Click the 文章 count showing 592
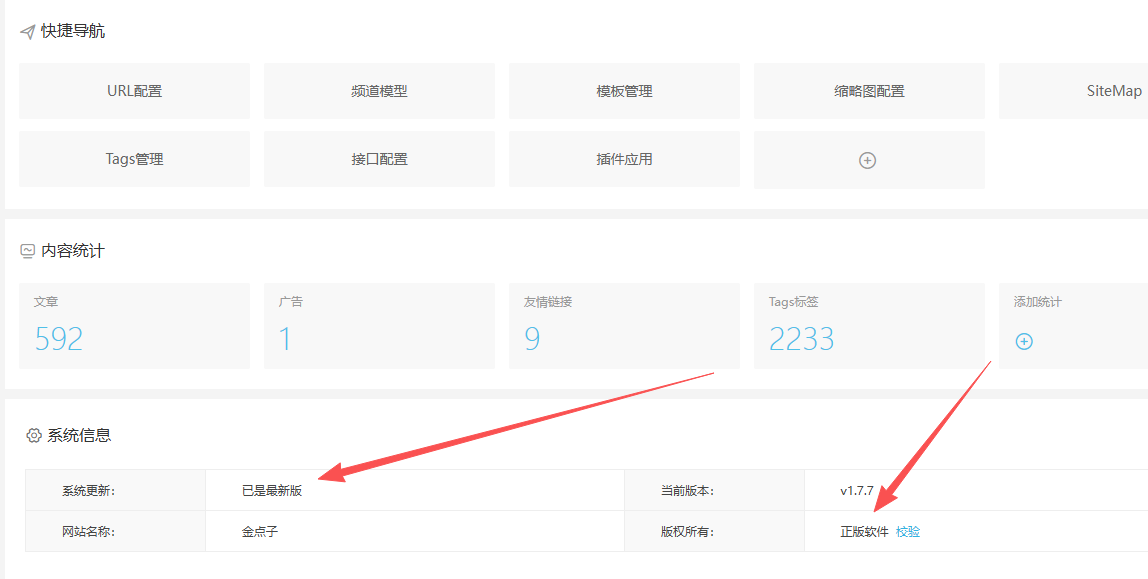 [x=58, y=339]
